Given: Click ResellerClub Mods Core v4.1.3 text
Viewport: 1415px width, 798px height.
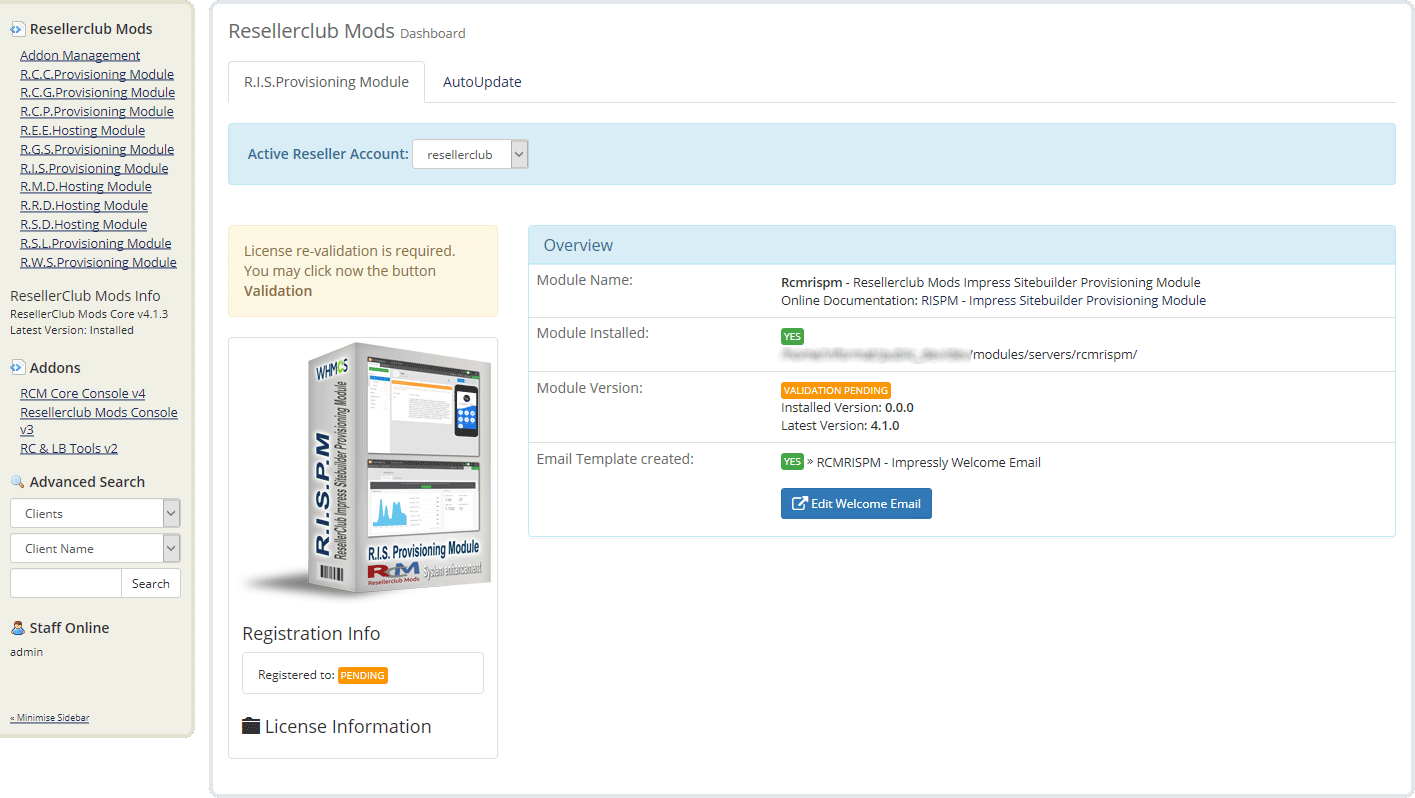Looking at the screenshot, I should point(89,314).
